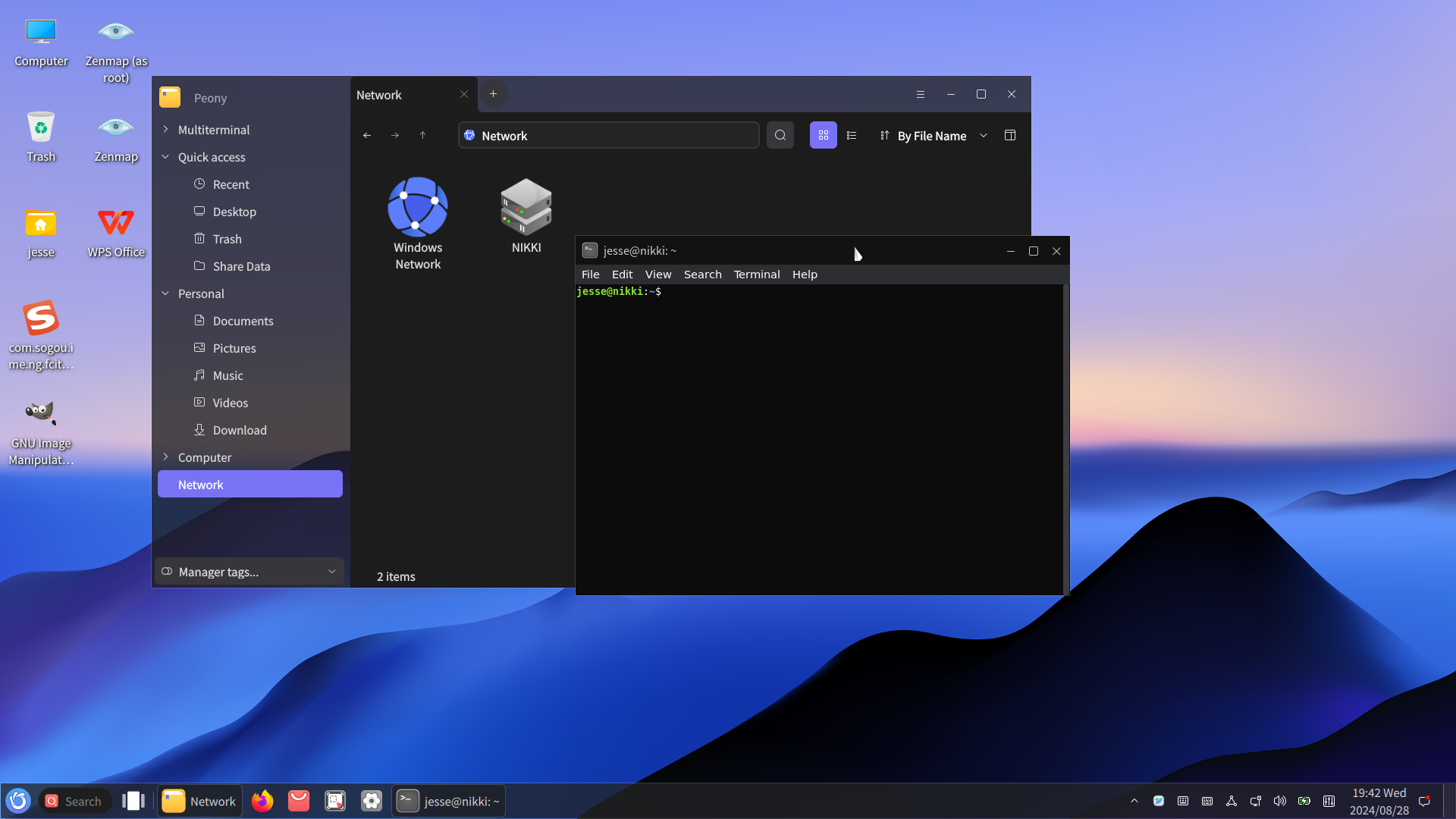Go forward in Peony navigation
The width and height of the screenshot is (1456, 819).
pyautogui.click(x=395, y=136)
